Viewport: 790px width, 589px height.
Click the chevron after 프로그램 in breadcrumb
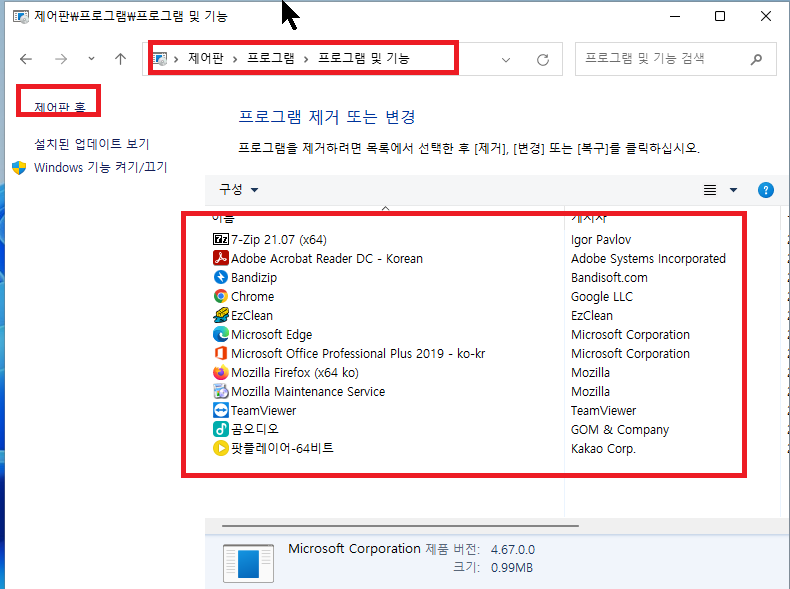point(306,59)
